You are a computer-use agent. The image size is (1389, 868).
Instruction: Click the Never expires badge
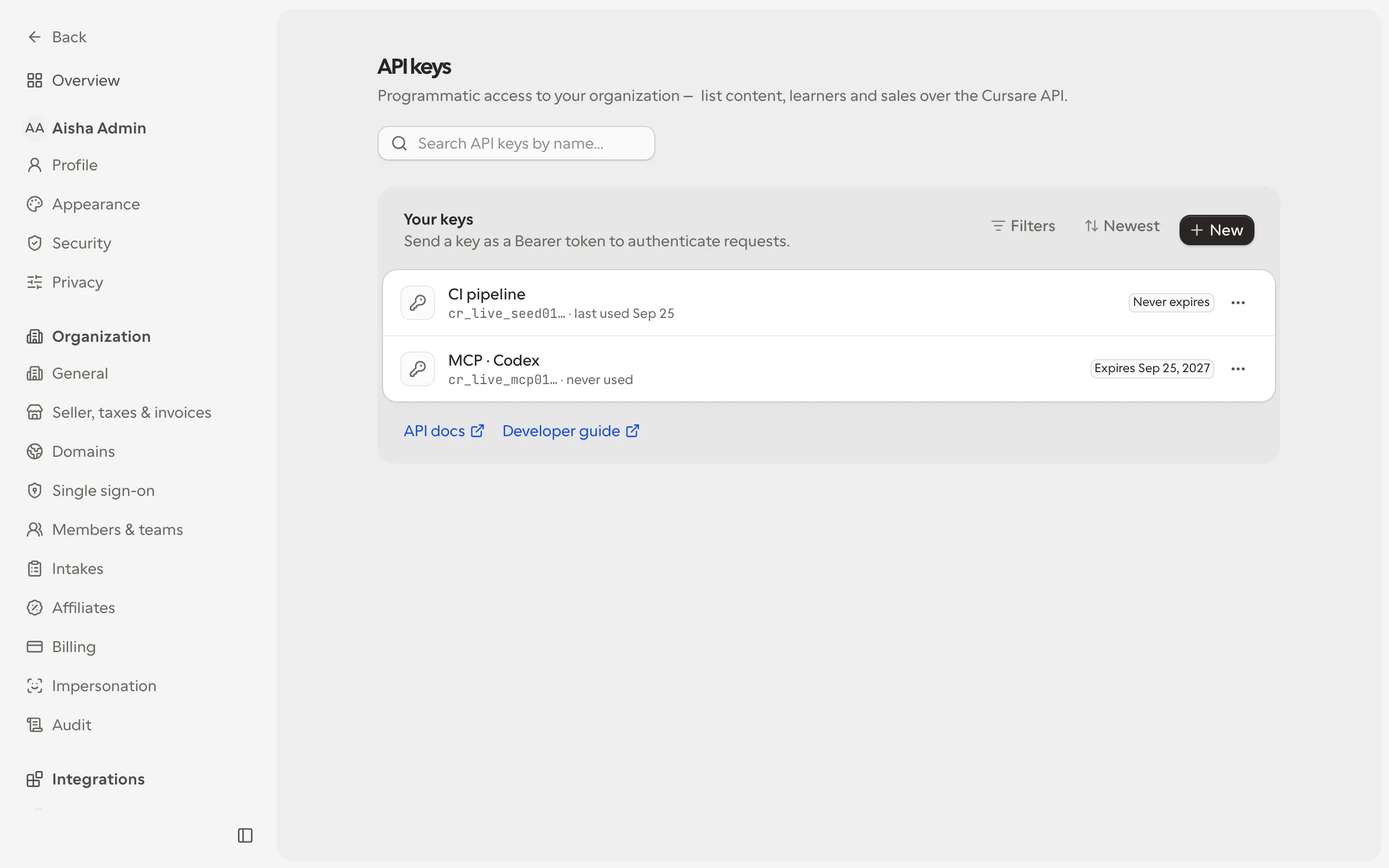1171,303
